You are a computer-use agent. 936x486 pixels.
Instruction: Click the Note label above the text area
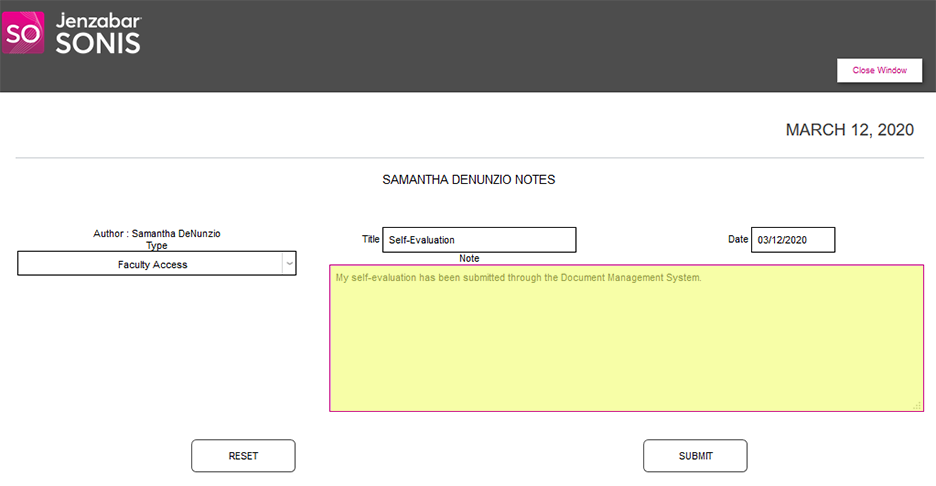469,258
